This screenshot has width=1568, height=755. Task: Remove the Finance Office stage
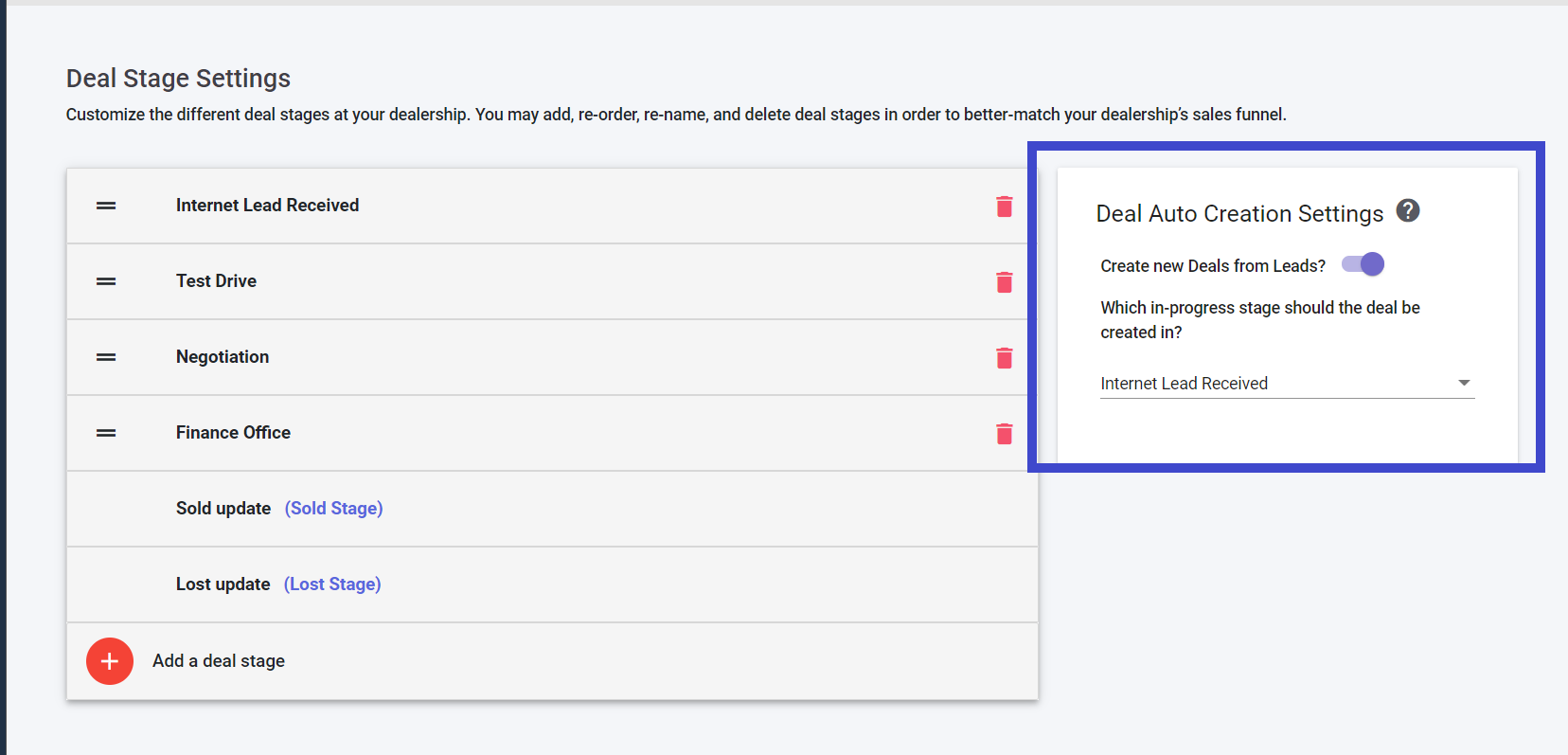(x=1004, y=434)
